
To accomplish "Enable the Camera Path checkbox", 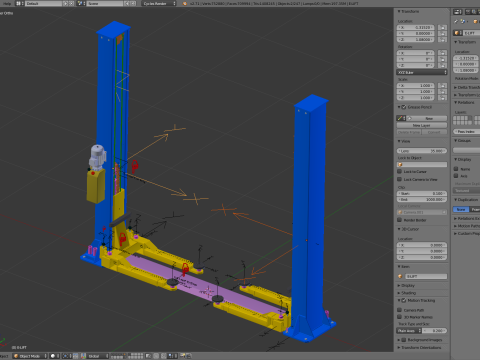I will (400, 310).
